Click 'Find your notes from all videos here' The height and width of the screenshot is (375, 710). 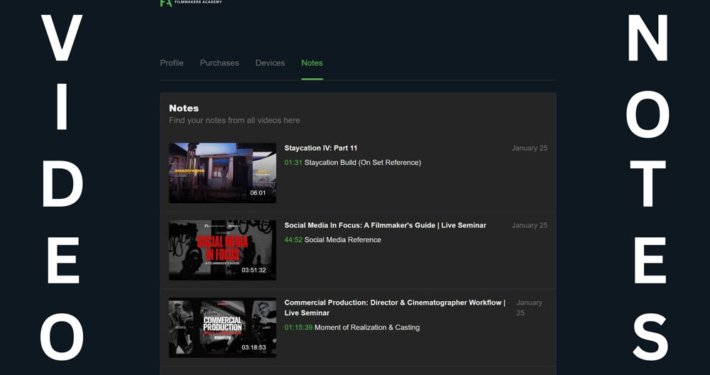tap(234, 120)
